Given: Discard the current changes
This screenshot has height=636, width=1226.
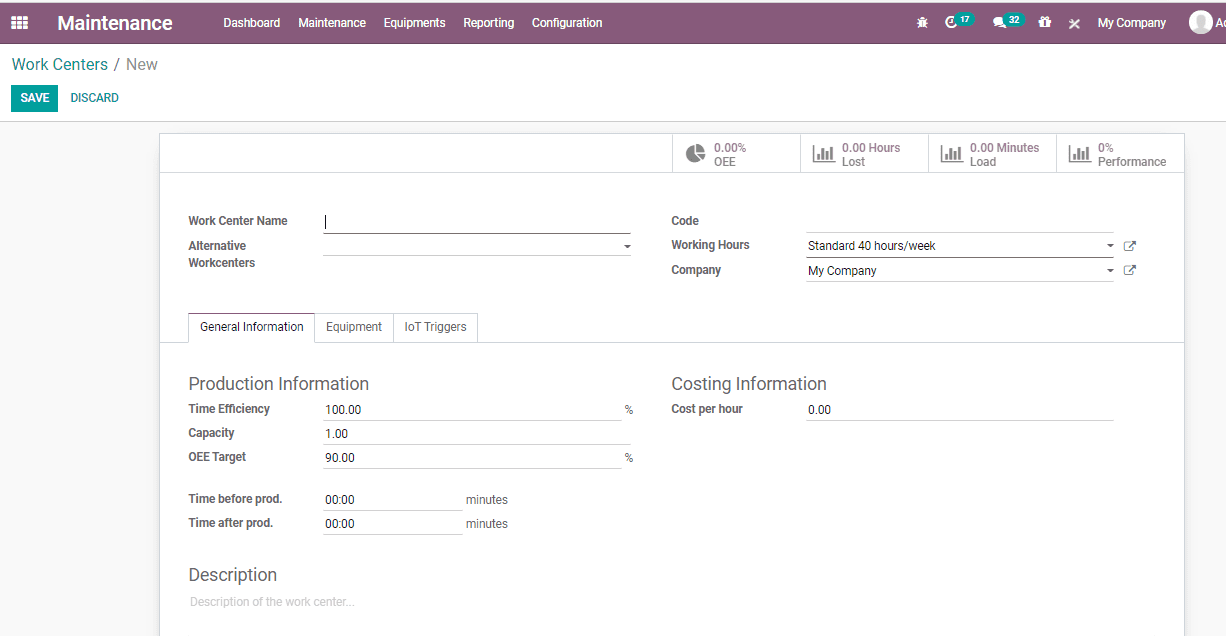Looking at the screenshot, I should tap(94, 97).
